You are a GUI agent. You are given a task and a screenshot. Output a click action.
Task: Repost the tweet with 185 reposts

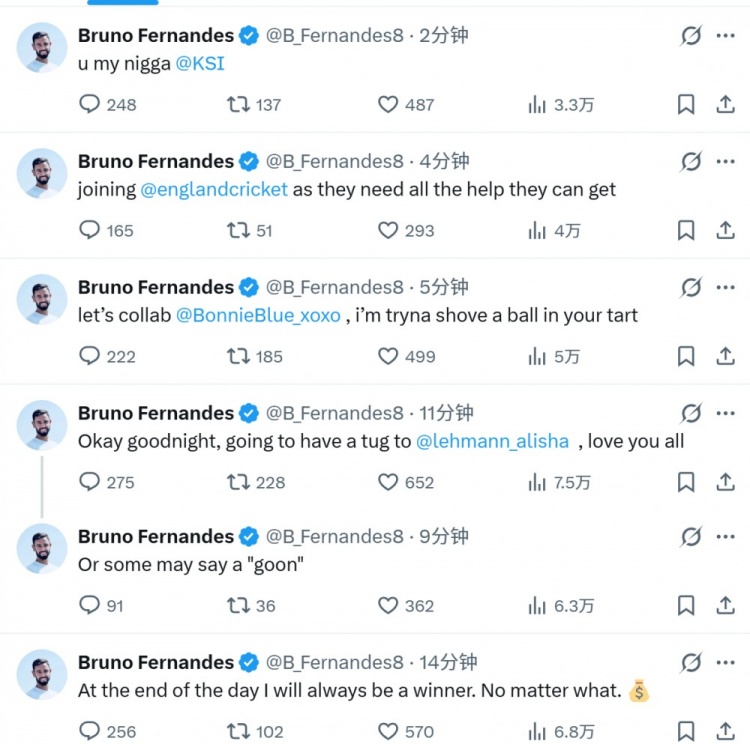pos(239,356)
